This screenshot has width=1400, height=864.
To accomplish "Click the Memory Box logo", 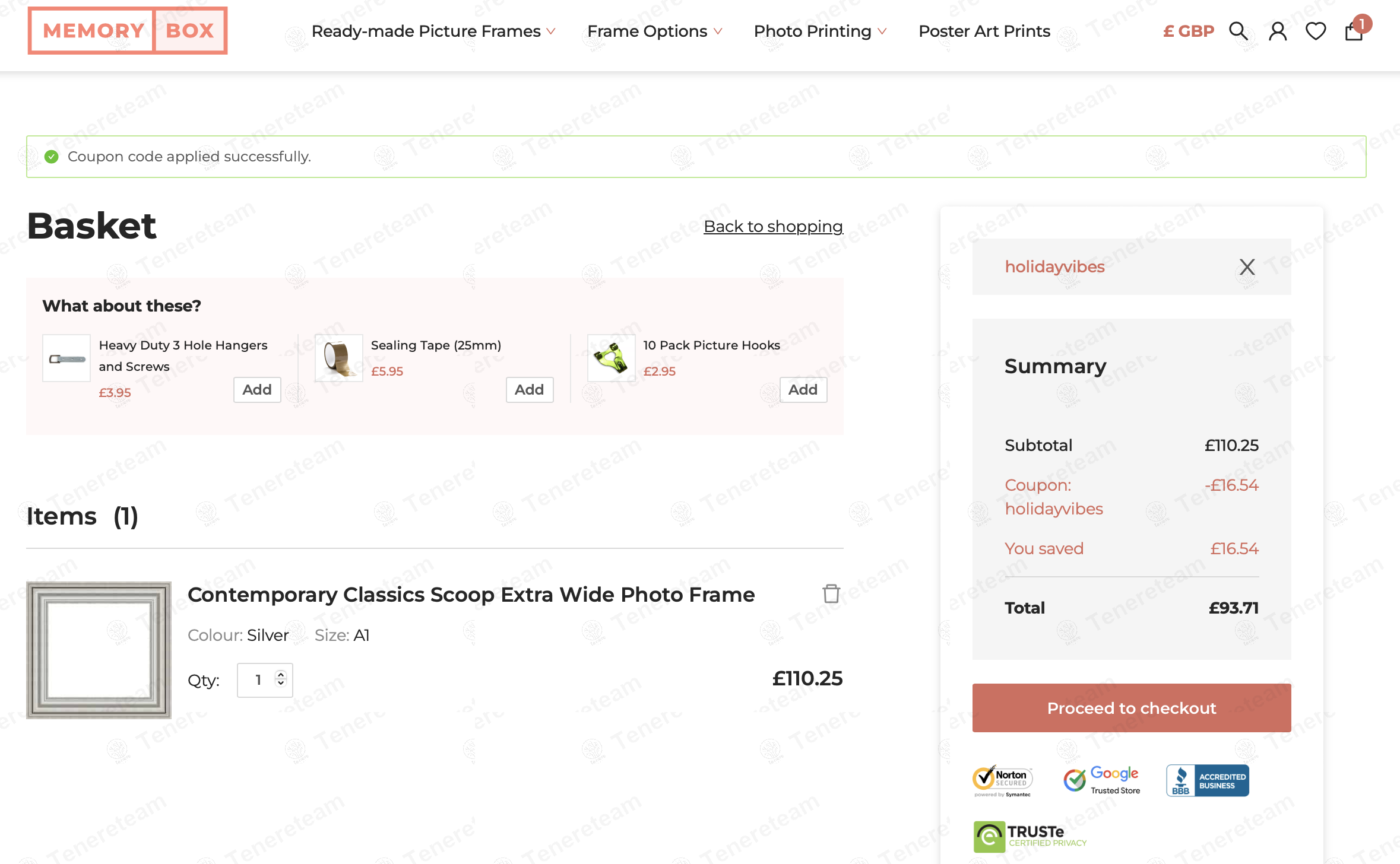I will [128, 31].
